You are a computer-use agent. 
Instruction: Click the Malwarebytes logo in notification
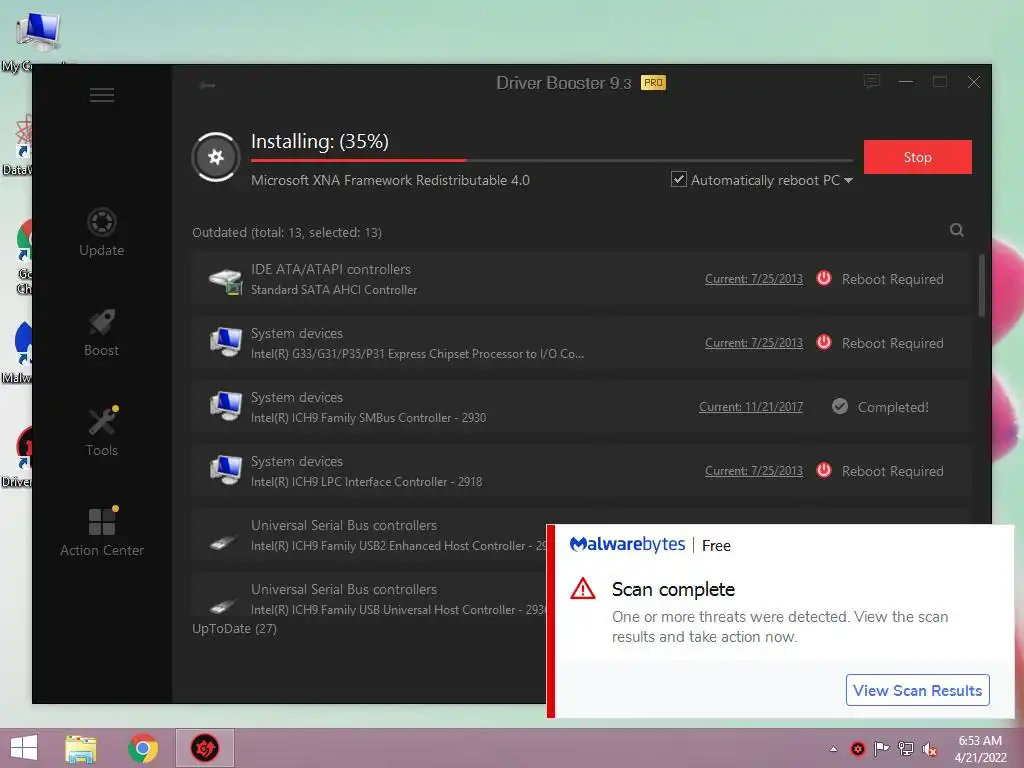tap(627, 544)
